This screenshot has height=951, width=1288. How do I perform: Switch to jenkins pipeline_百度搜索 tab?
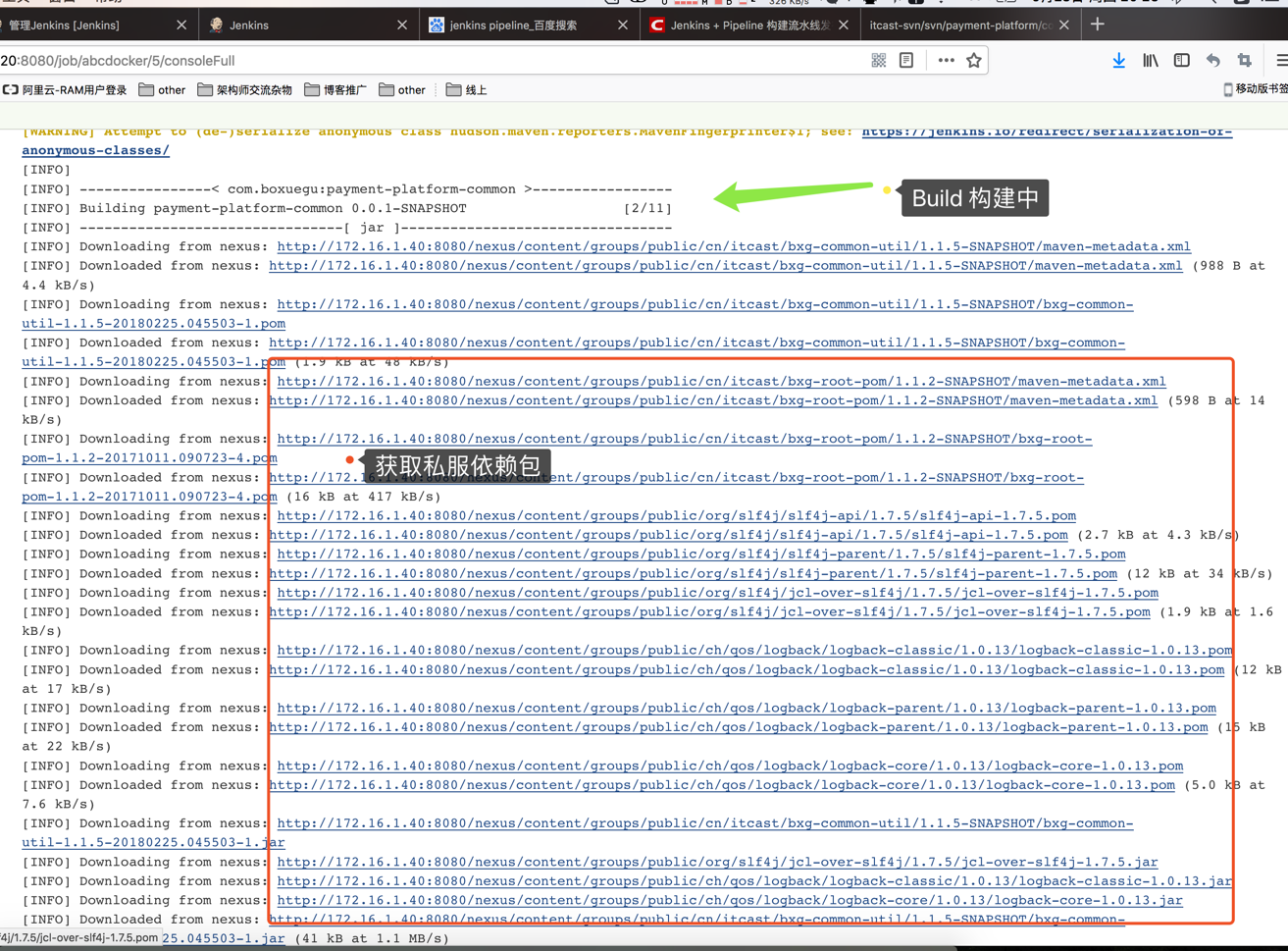tap(528, 26)
